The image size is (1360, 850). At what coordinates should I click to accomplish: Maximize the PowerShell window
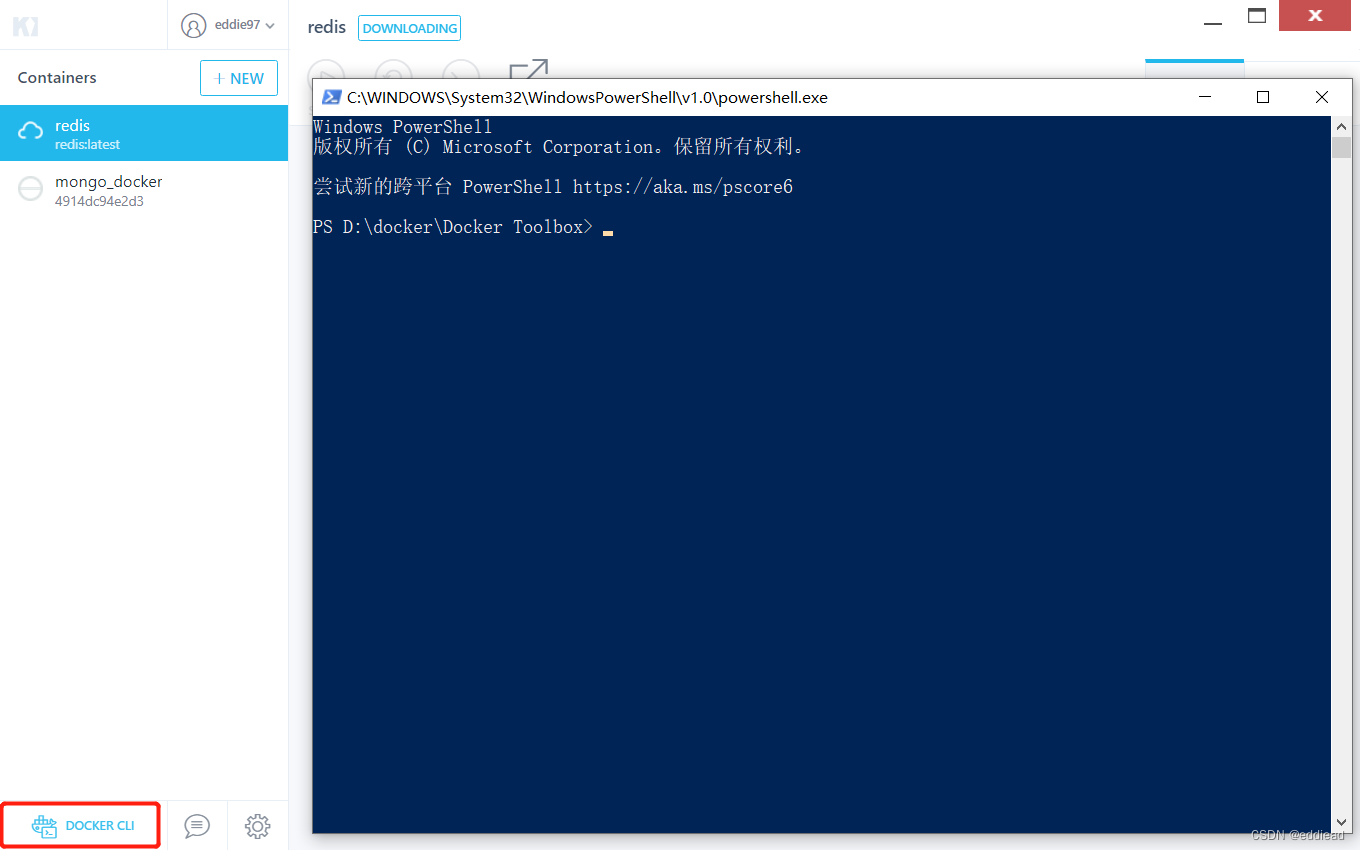click(1263, 97)
